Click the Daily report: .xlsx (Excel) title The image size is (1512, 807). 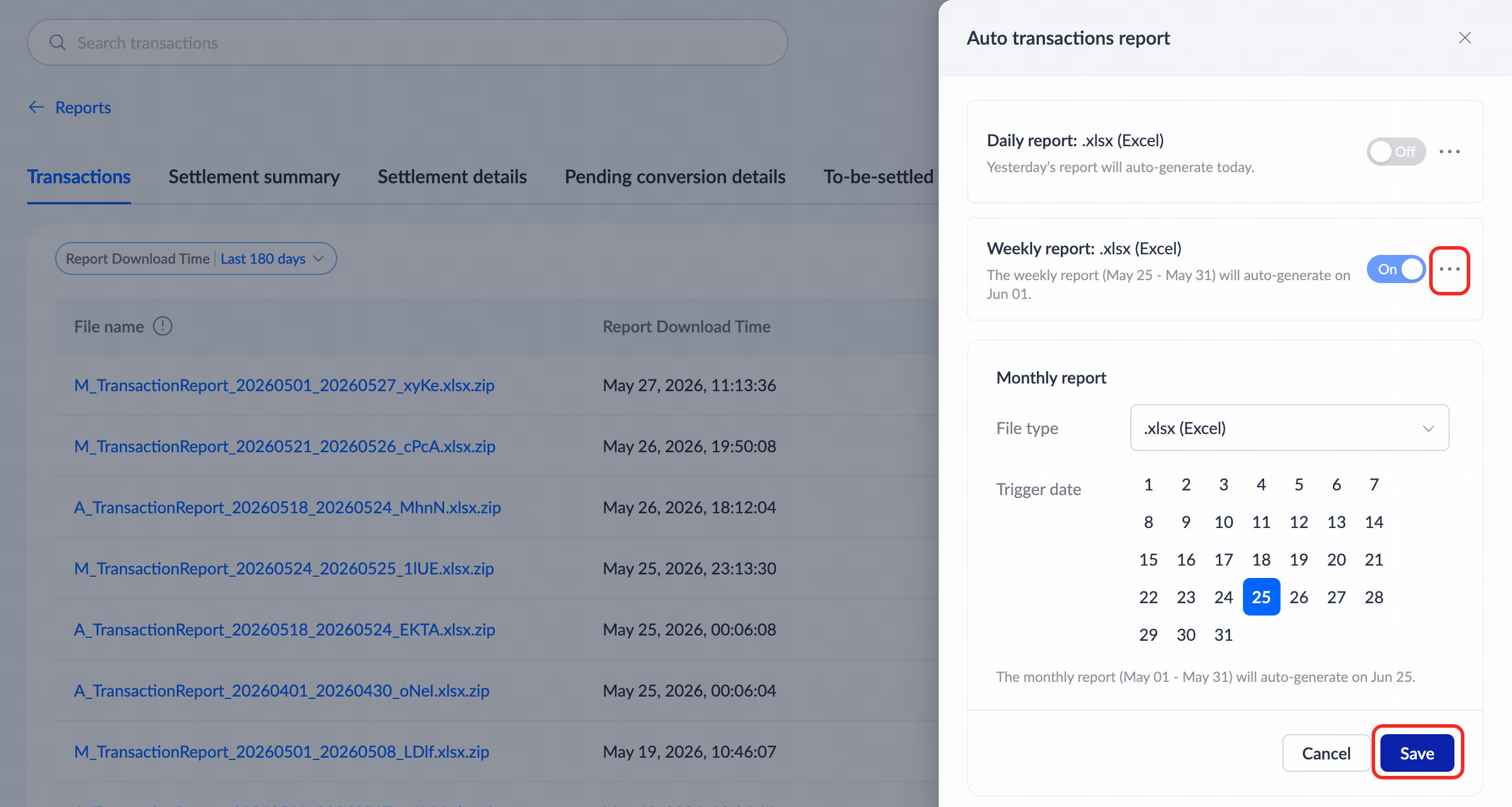[1075, 140]
